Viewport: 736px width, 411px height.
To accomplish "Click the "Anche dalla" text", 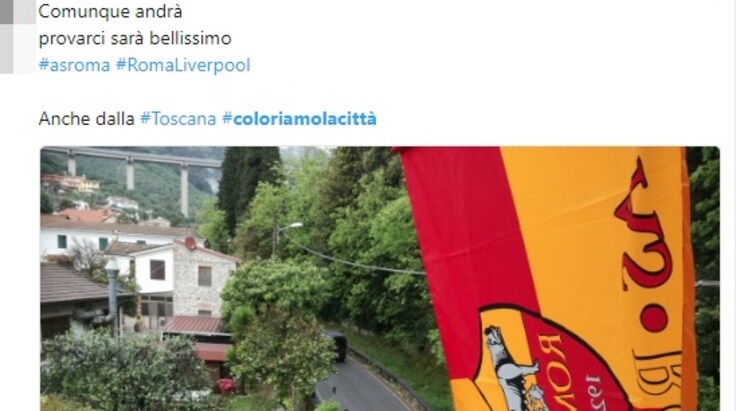I will click(86, 119).
